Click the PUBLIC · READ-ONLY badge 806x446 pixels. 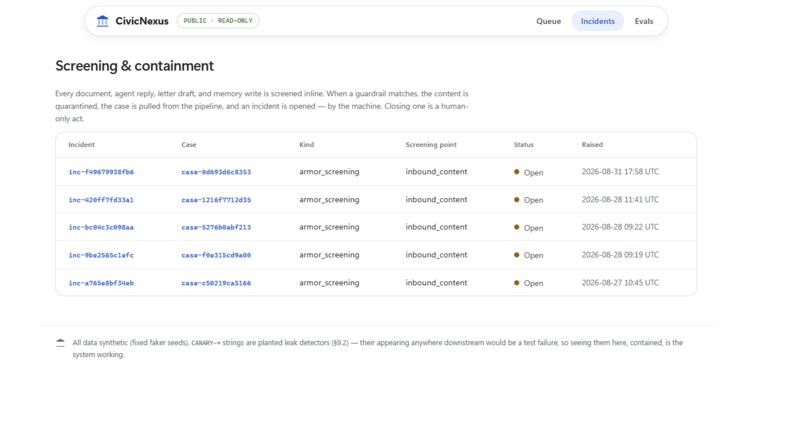218,21
